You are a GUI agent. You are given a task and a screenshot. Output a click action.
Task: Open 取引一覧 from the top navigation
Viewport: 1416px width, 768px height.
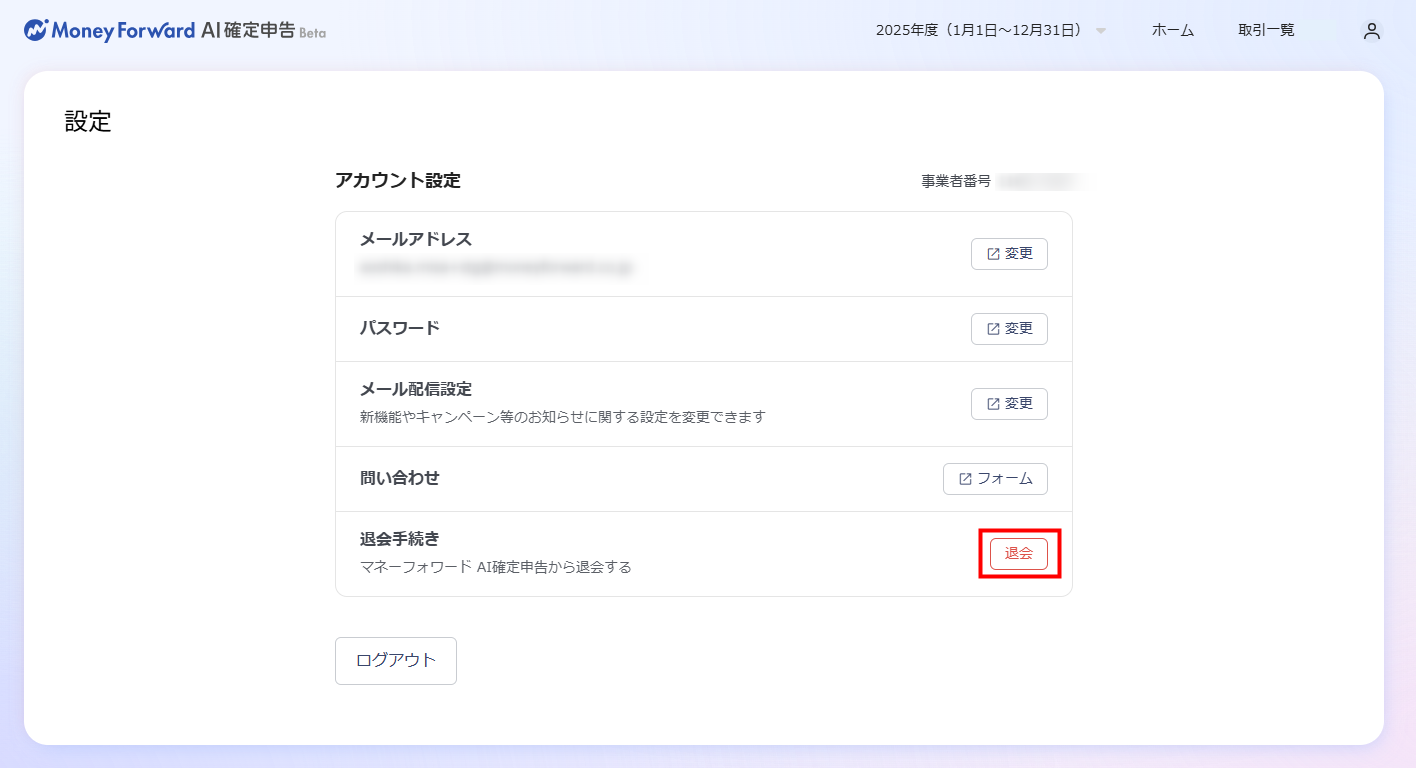(x=1266, y=31)
